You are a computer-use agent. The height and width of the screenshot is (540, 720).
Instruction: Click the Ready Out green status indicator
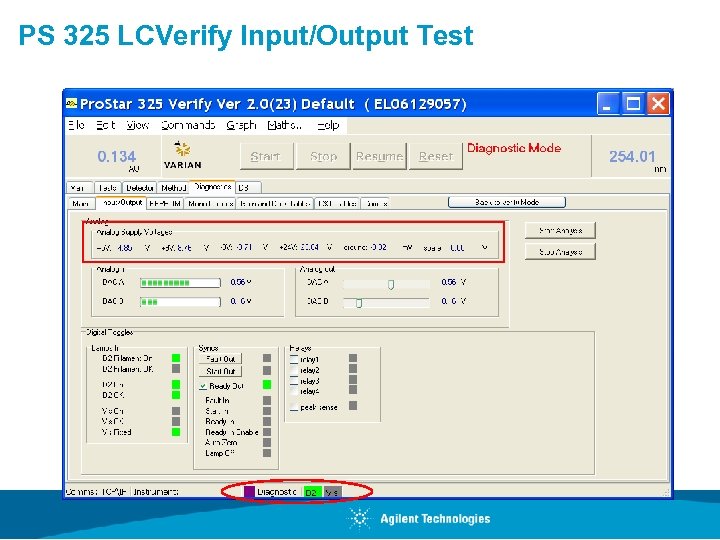click(267, 385)
